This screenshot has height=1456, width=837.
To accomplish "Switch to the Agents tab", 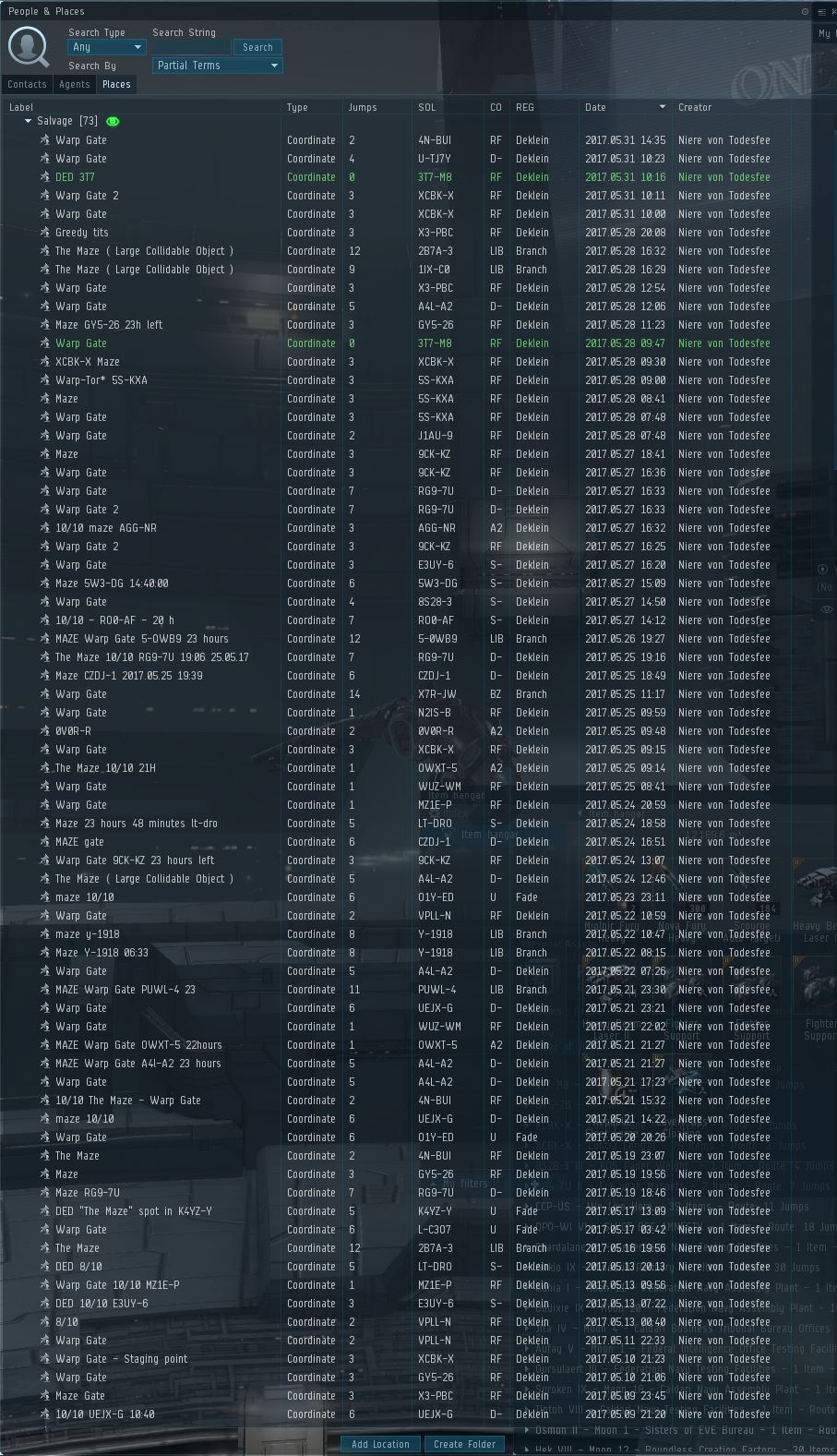I will coord(75,84).
